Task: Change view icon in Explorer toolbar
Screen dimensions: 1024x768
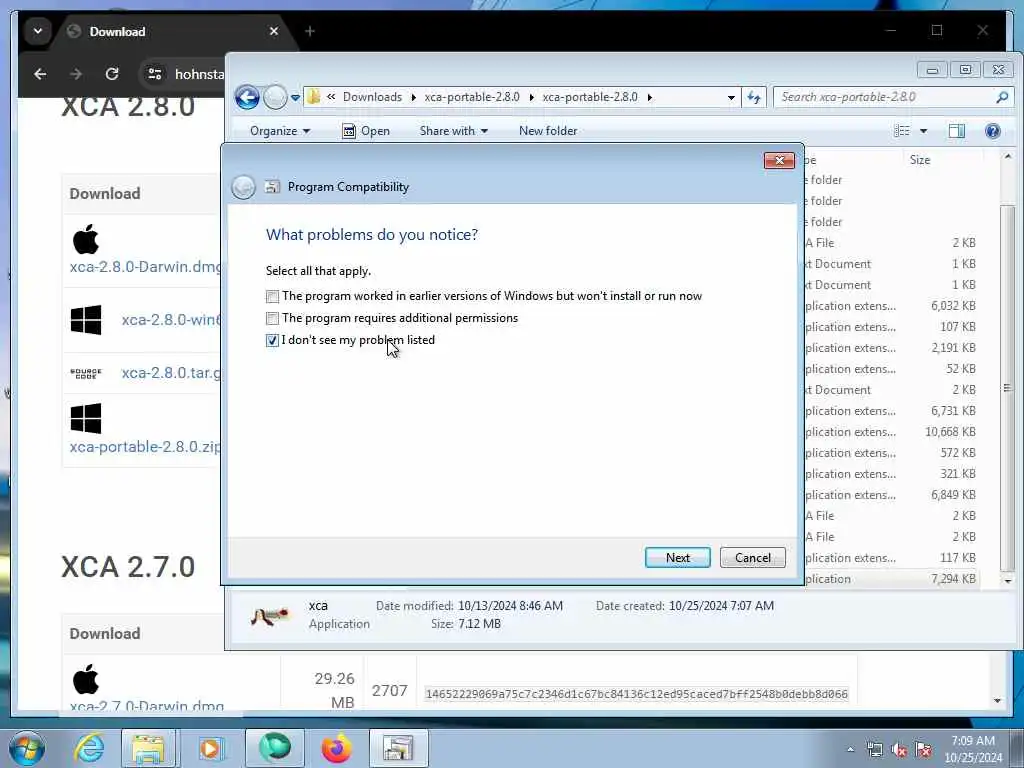Action: 902,131
